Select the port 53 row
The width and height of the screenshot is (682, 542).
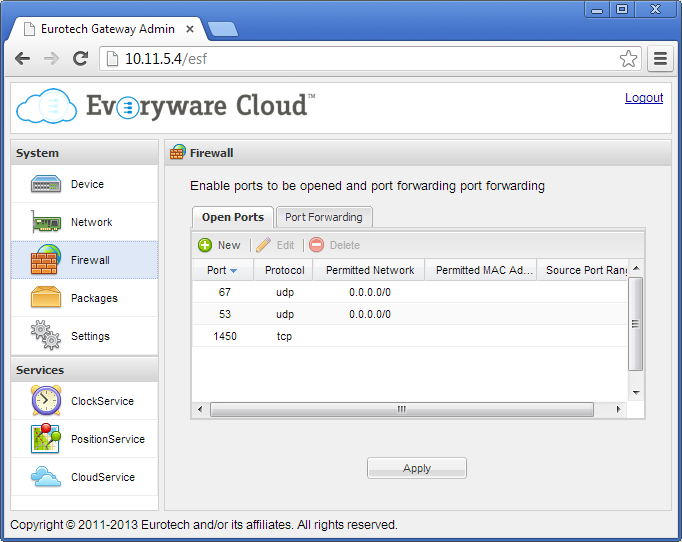pyautogui.click(x=410, y=314)
